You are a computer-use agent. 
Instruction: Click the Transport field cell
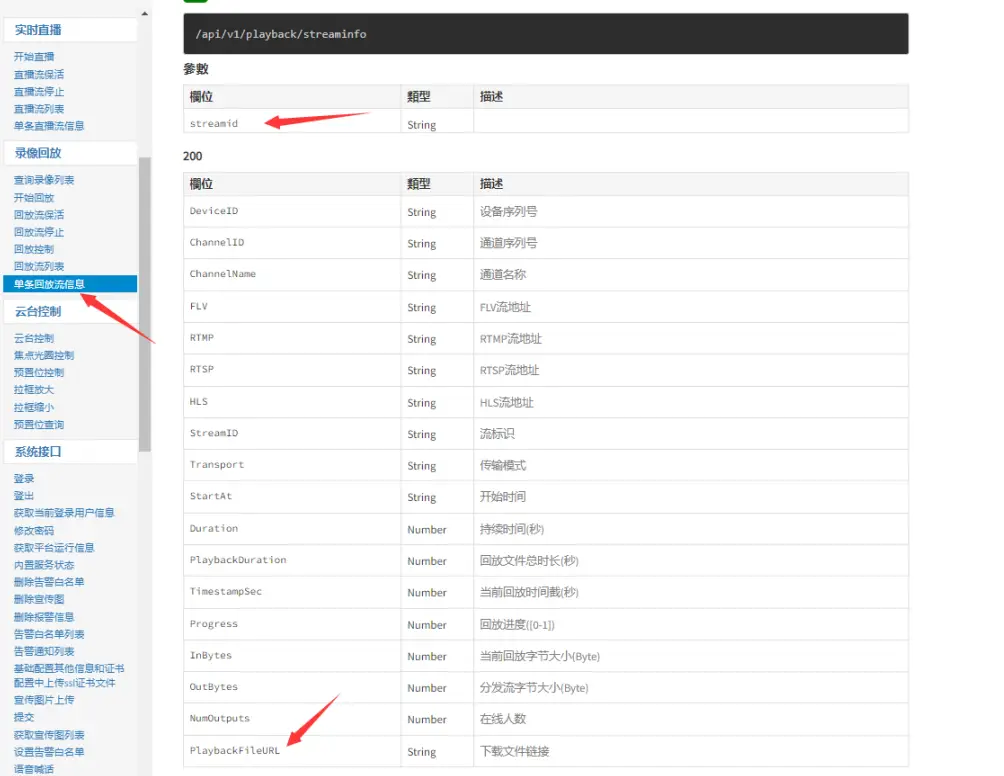[x=292, y=465]
